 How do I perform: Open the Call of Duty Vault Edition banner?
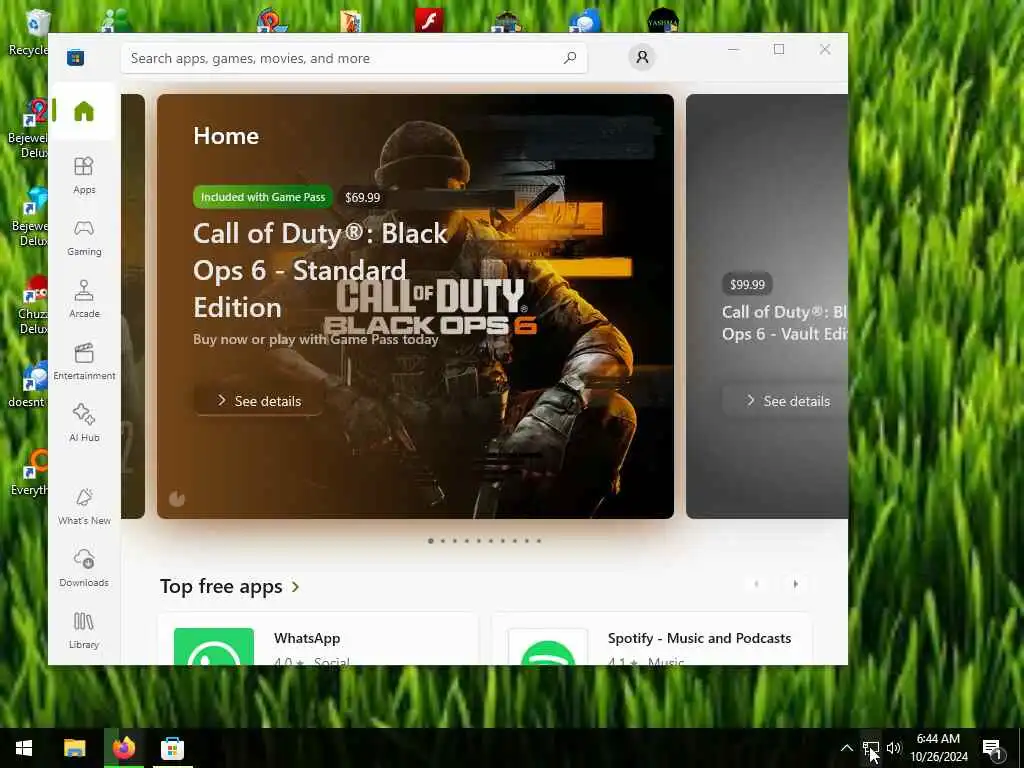(767, 306)
